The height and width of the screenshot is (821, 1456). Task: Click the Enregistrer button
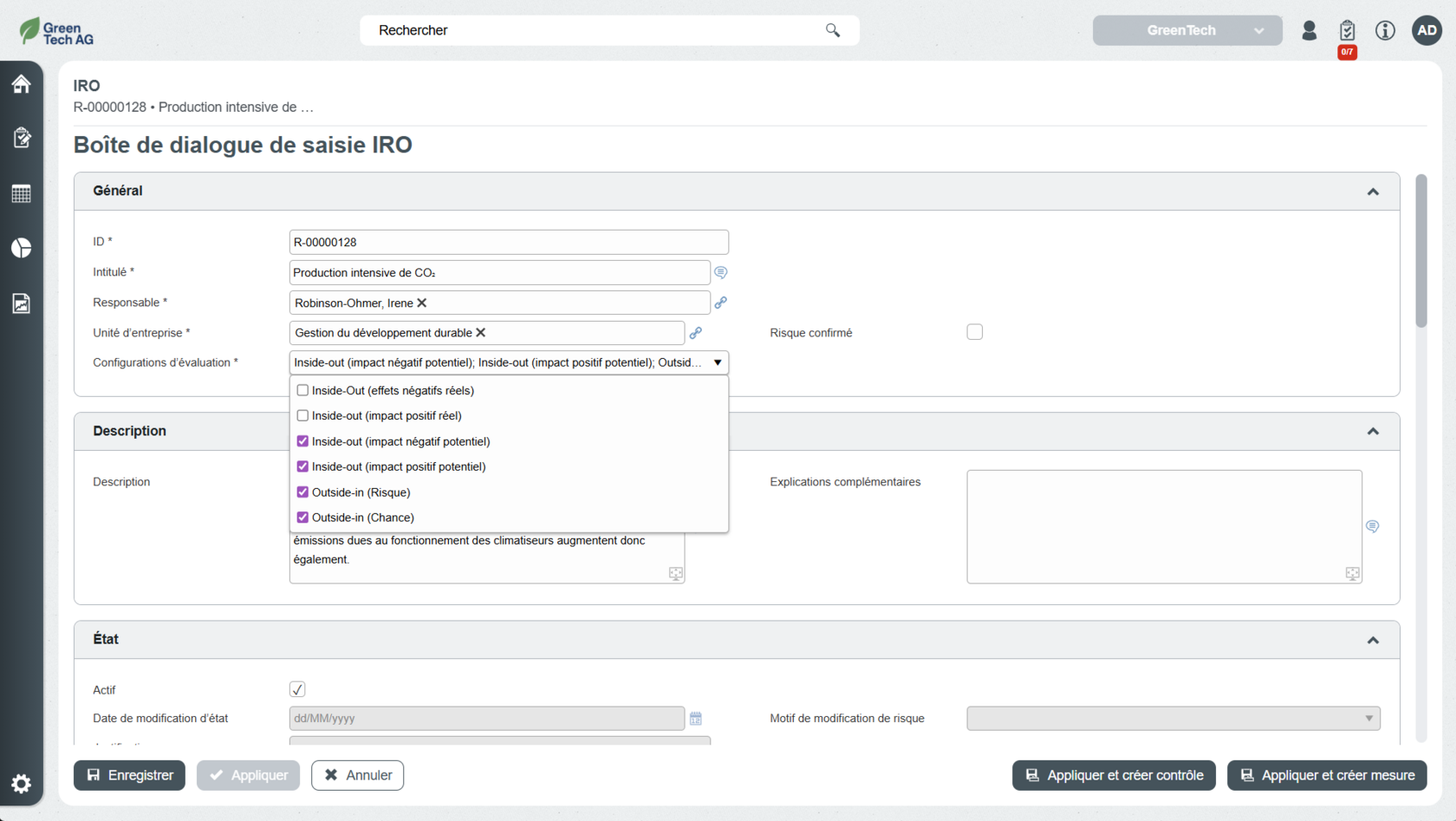click(129, 775)
